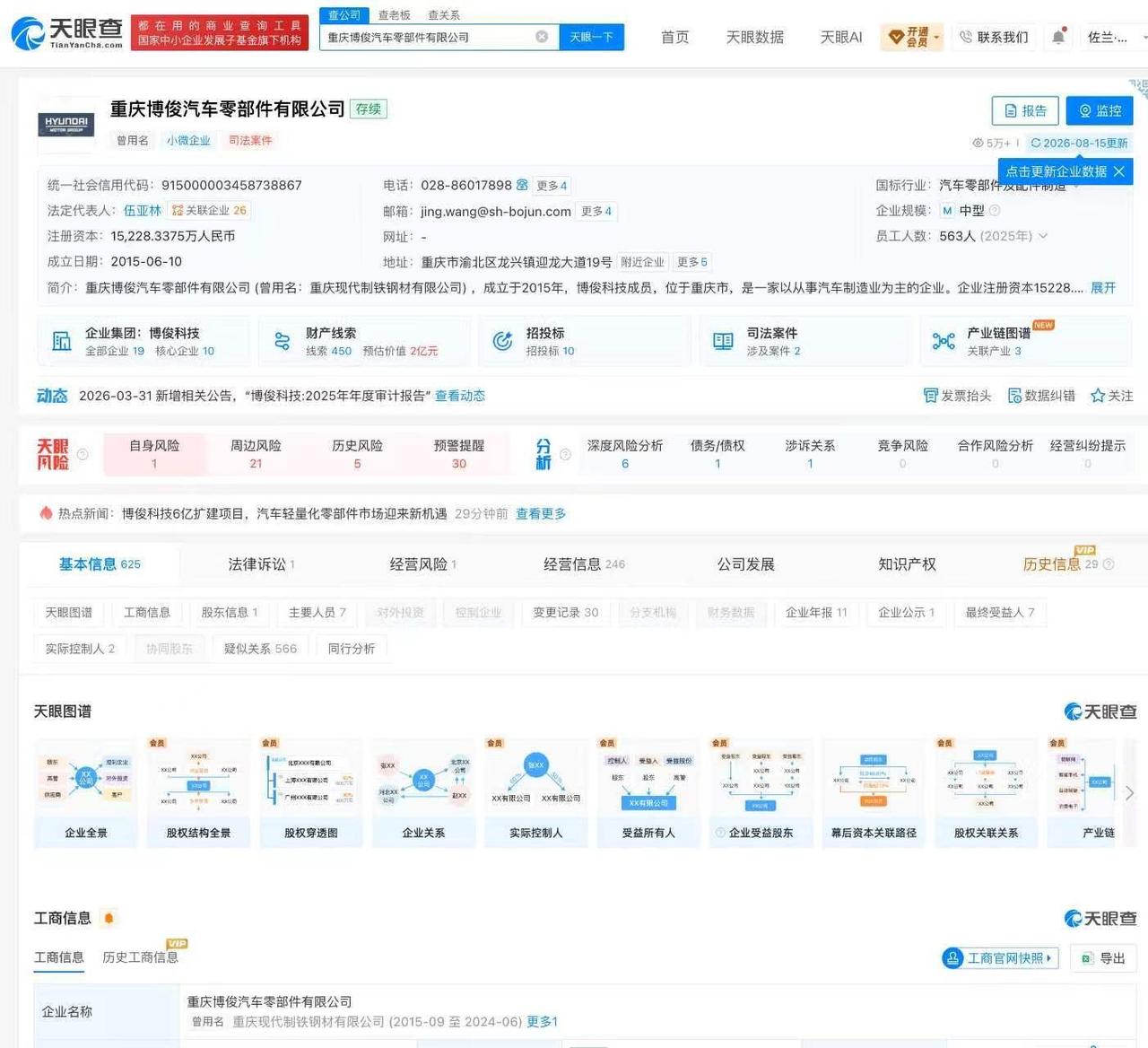Viewport: 1148px width, 1048px height.
Task: Open 自身风险 risk item
Action: click(154, 454)
